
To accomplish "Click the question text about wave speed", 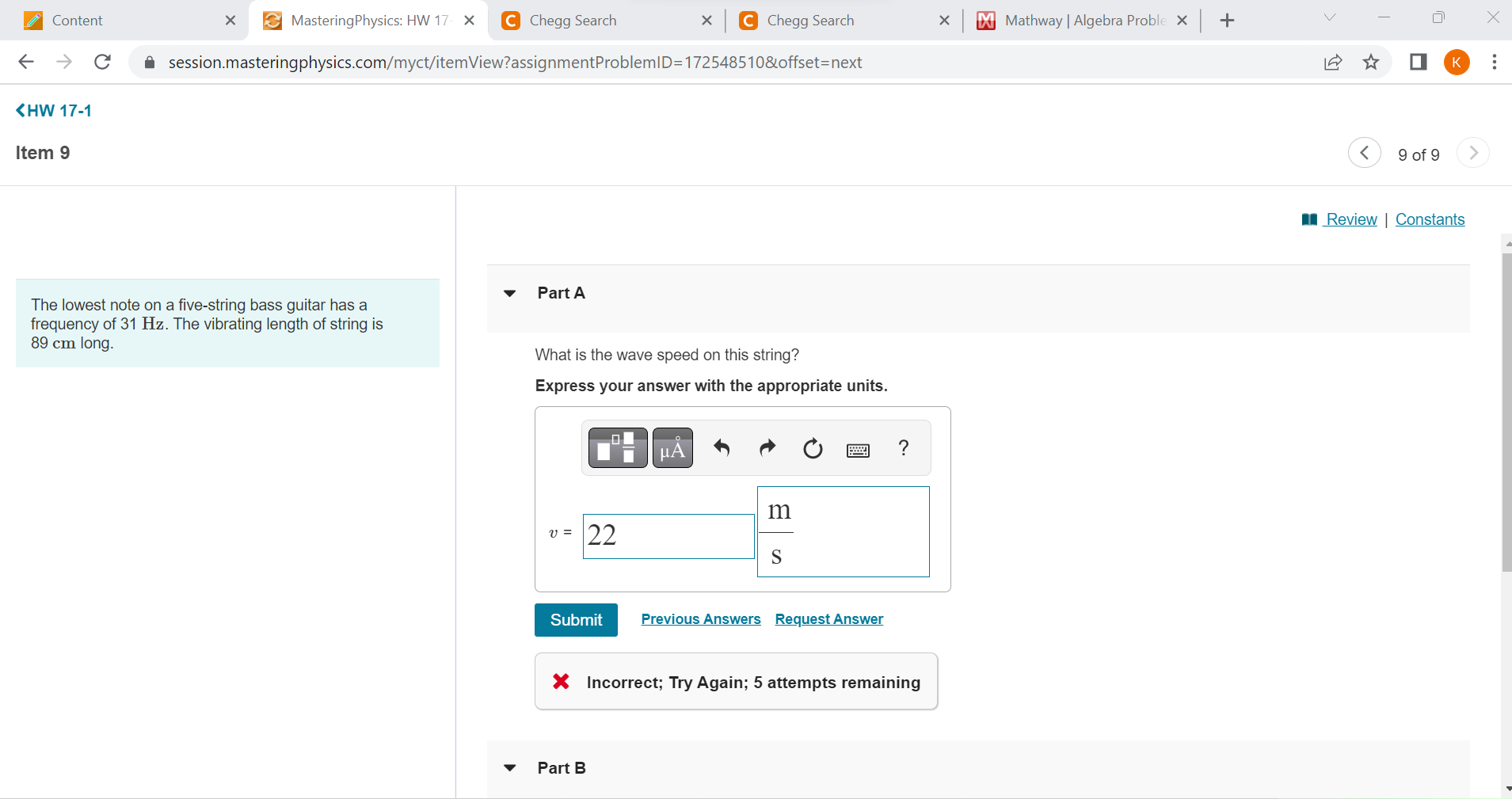I will pyautogui.click(x=667, y=355).
